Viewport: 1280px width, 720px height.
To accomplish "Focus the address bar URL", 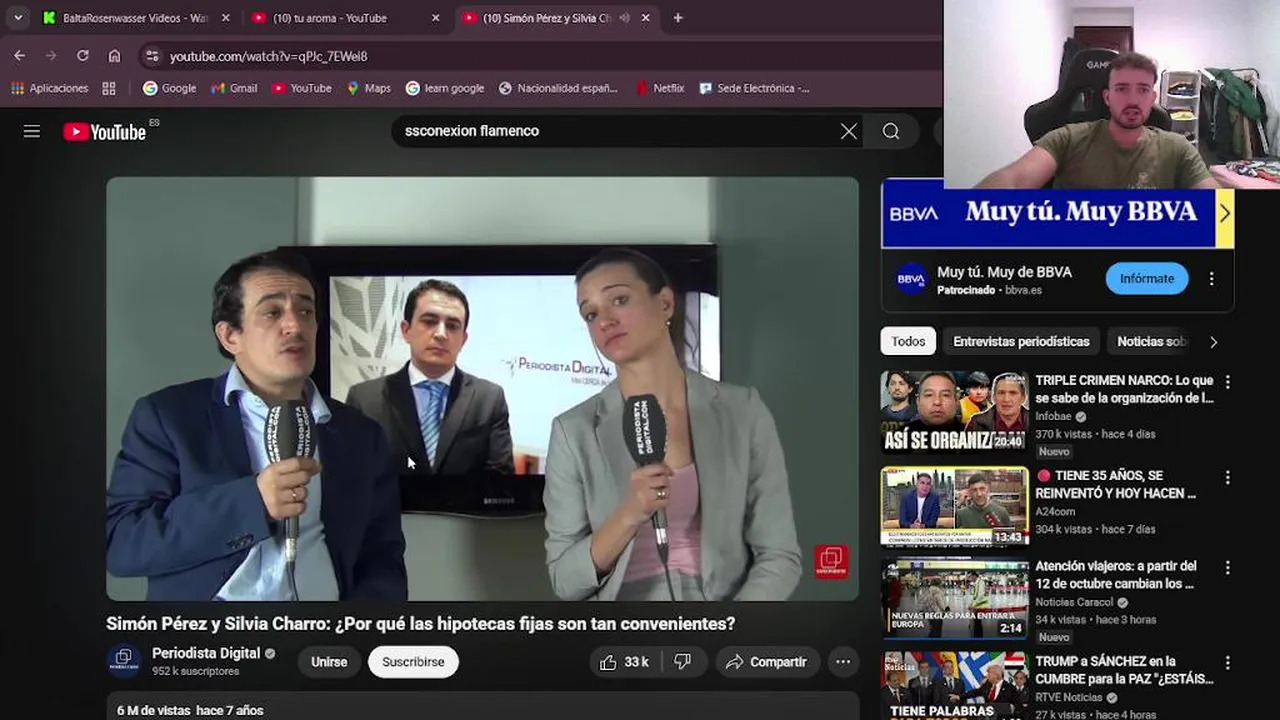I will click(x=268, y=57).
